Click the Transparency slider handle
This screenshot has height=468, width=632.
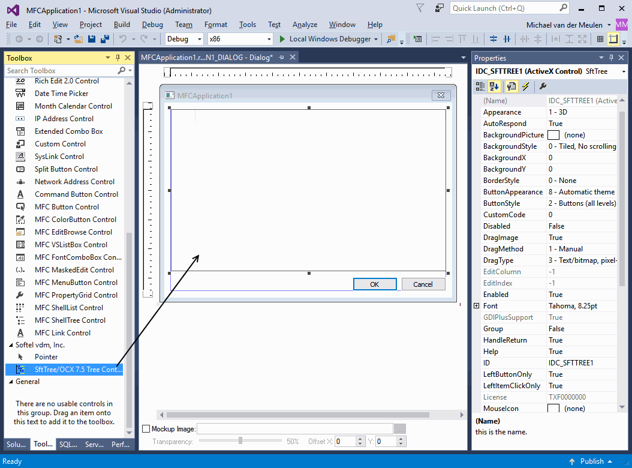[x=240, y=441]
